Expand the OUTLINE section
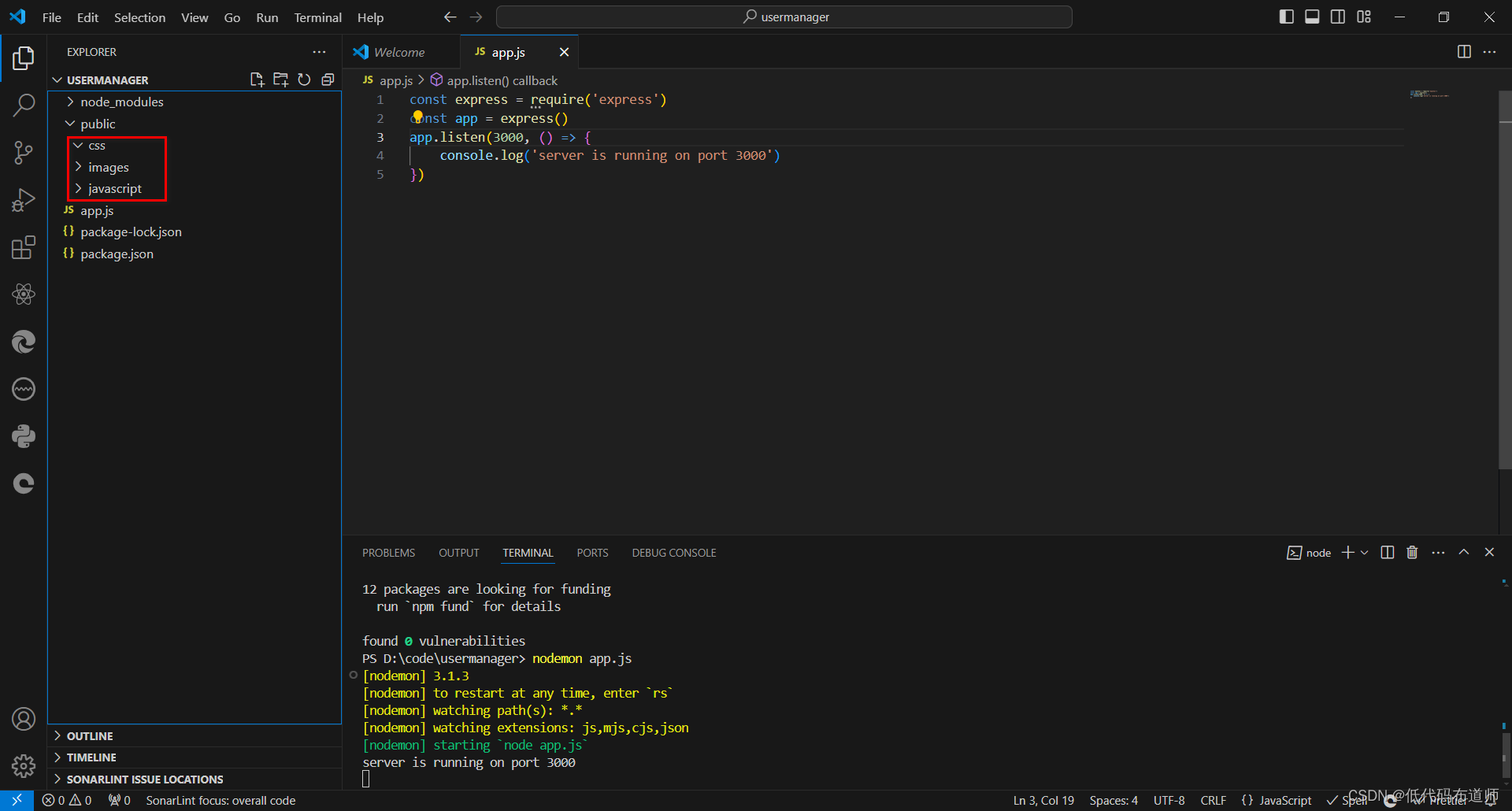Screen dimensions: 1512x811 194,736
